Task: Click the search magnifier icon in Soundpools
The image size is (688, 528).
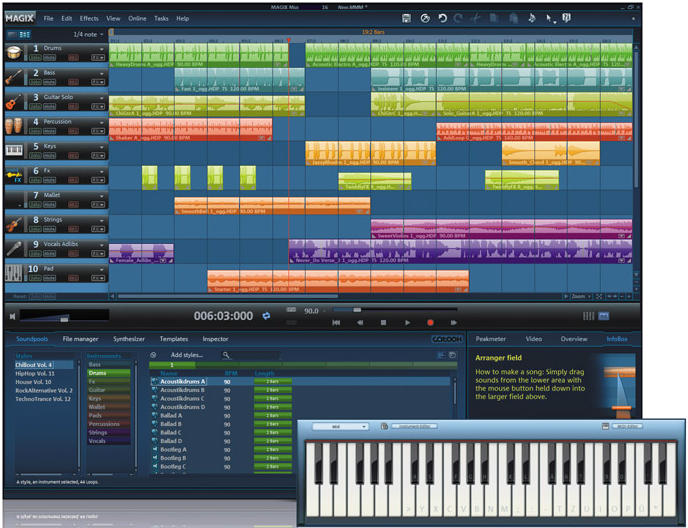Action: pos(226,355)
